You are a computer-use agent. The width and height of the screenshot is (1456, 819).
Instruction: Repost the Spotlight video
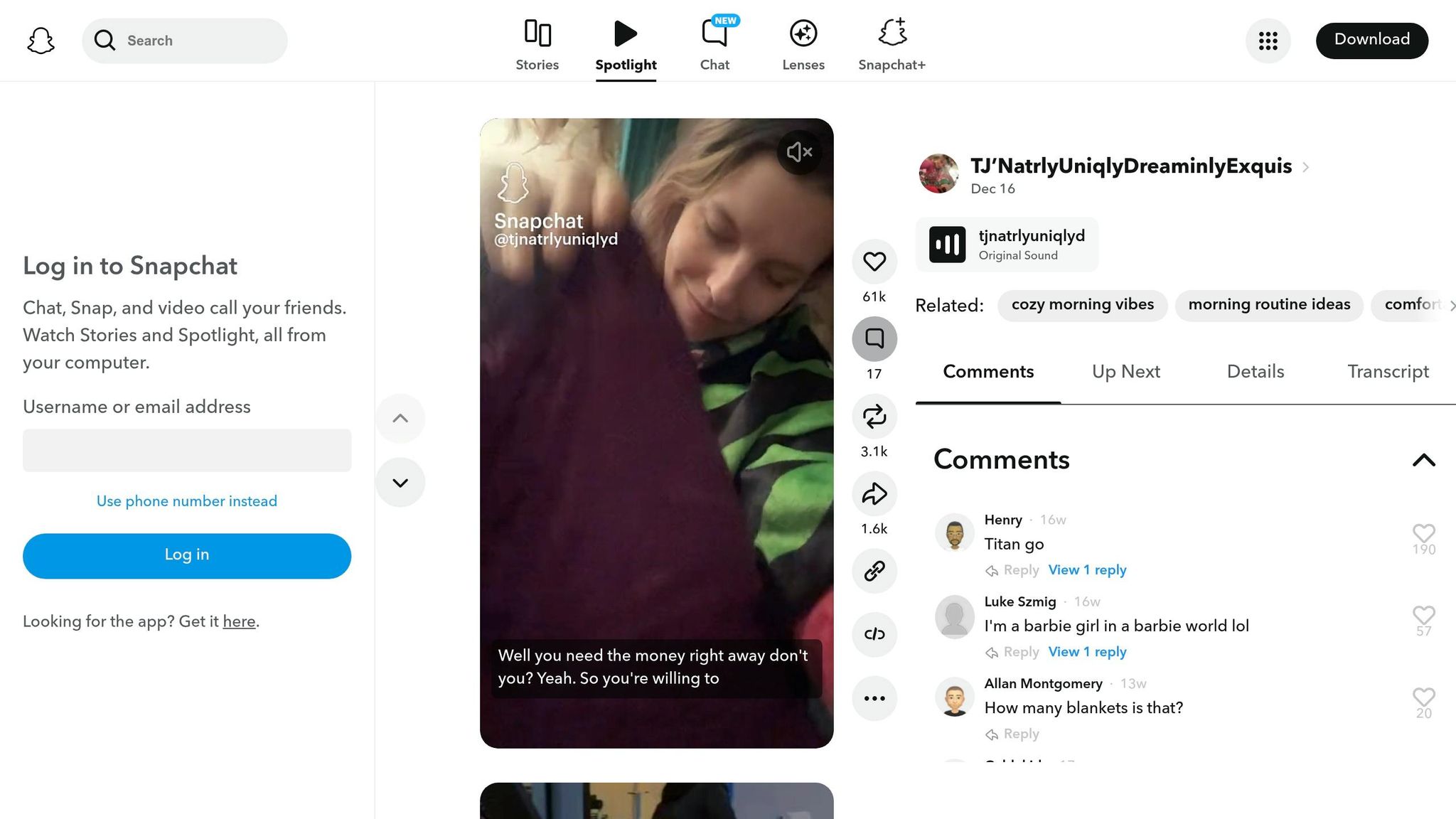point(874,417)
